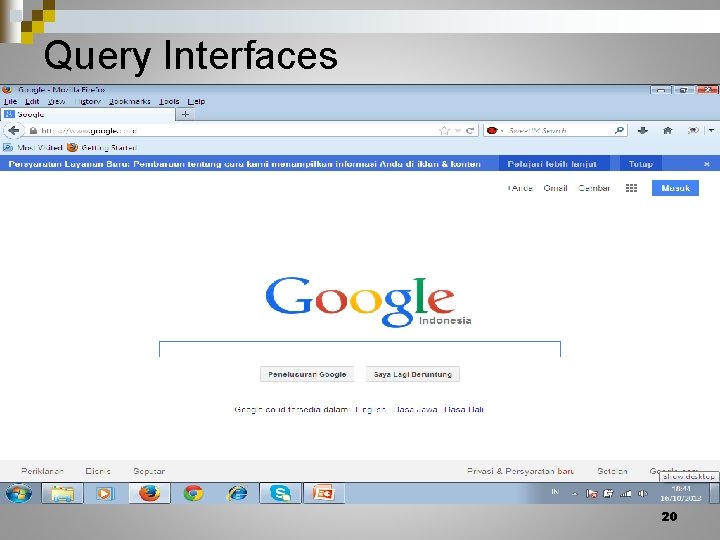Reload the page with the refresh icon
Screen dimensions: 720x540
tap(470, 131)
